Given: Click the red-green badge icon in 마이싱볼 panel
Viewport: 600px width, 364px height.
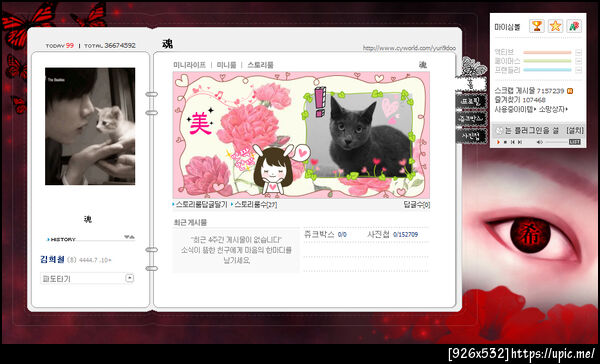Looking at the screenshot, I should click(x=574, y=26).
